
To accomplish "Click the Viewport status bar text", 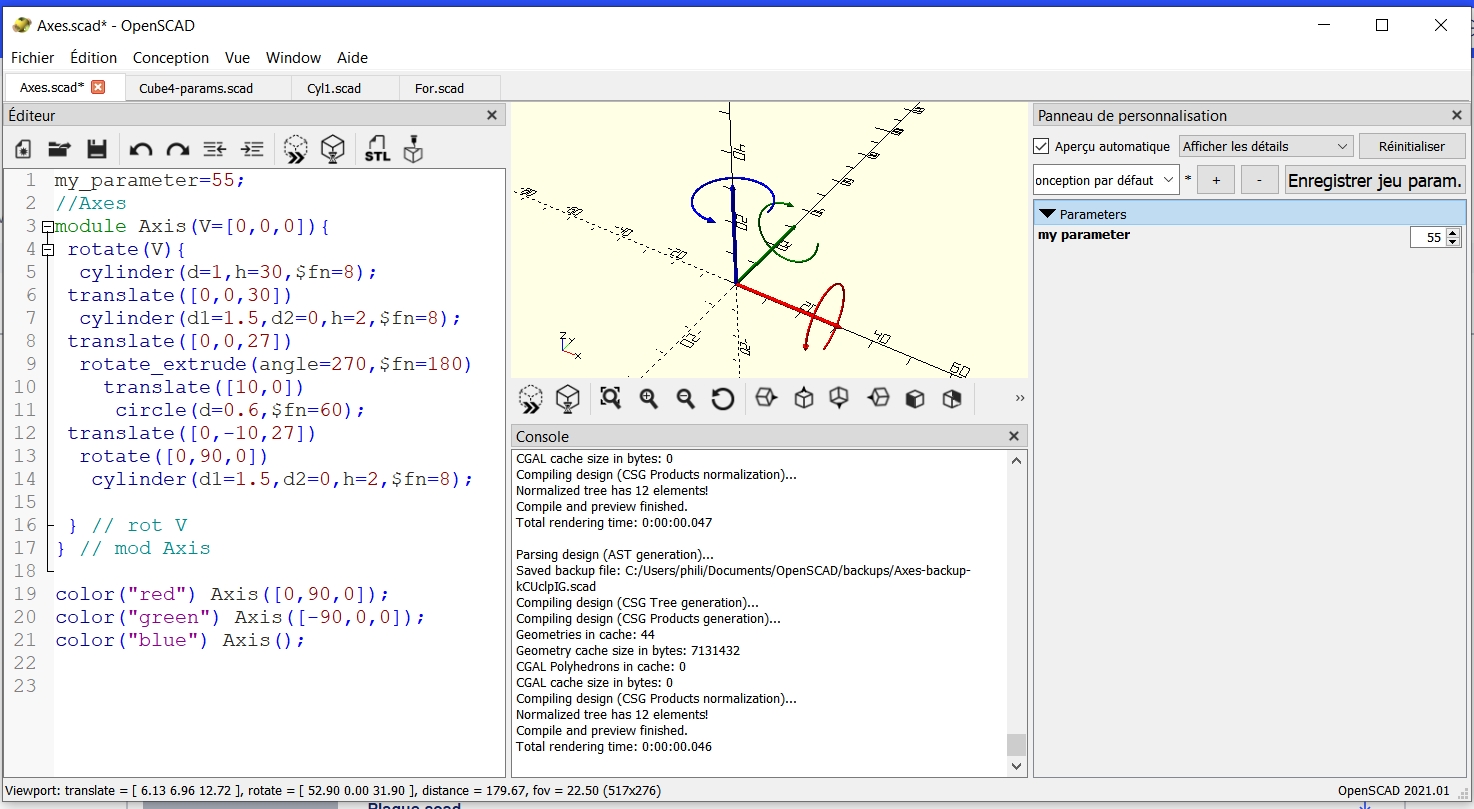I will [333, 790].
